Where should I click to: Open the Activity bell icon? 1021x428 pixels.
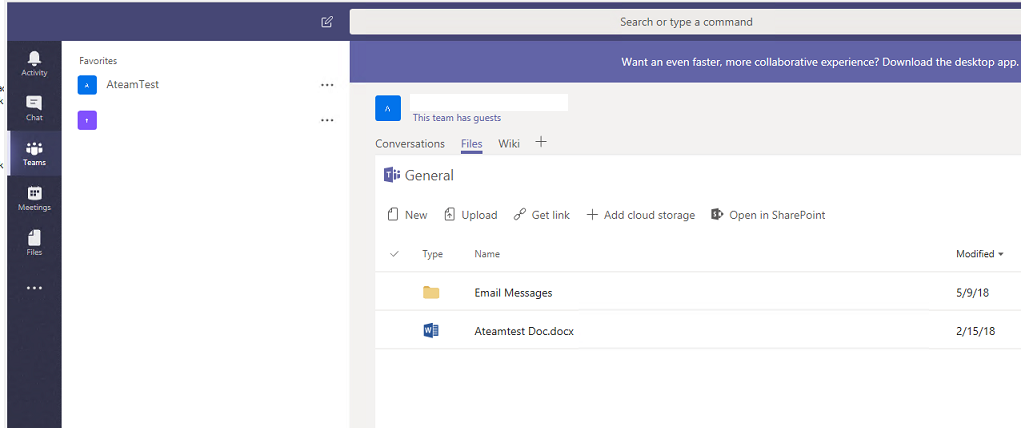pyautogui.click(x=34, y=62)
